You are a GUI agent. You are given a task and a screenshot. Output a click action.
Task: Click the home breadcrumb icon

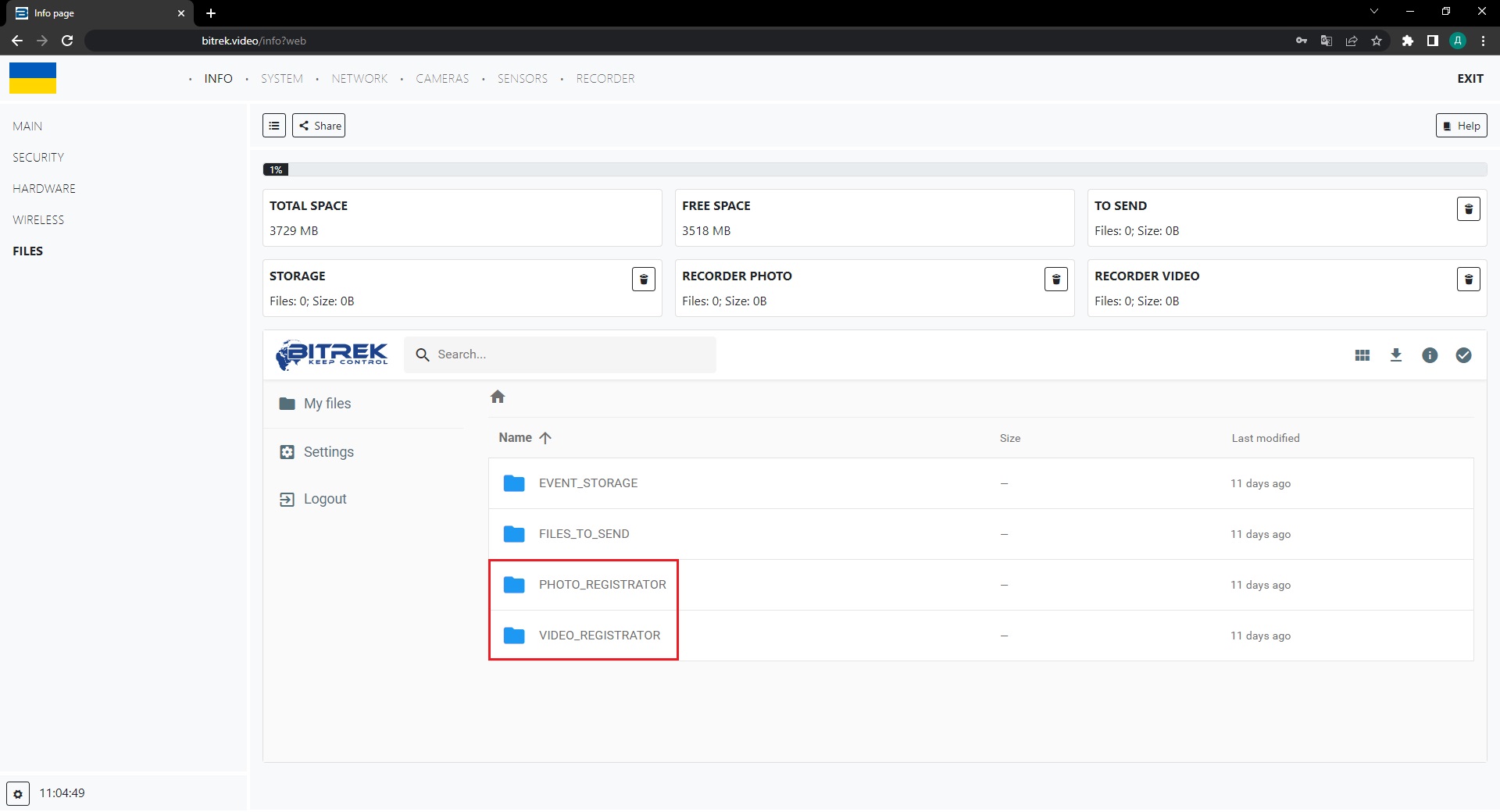pyautogui.click(x=498, y=397)
